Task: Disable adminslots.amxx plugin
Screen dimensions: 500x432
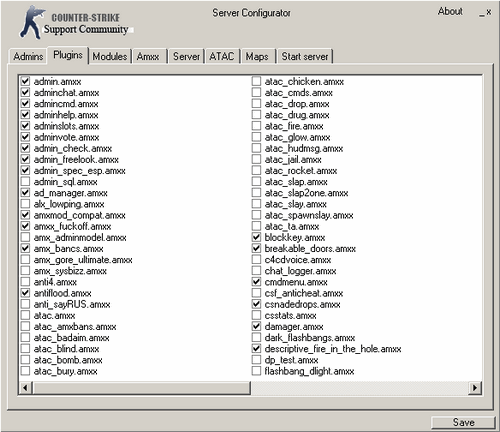Action: tap(25, 126)
